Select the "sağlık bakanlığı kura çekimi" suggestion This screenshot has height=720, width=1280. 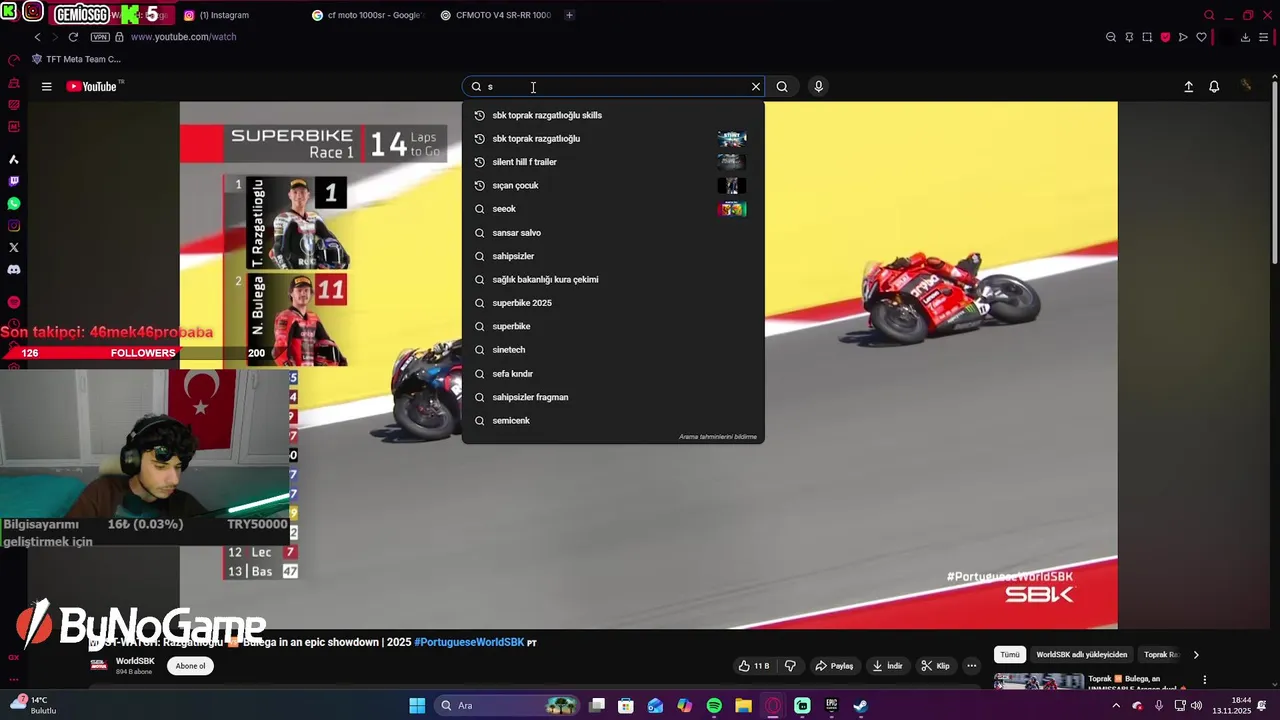[613, 280]
